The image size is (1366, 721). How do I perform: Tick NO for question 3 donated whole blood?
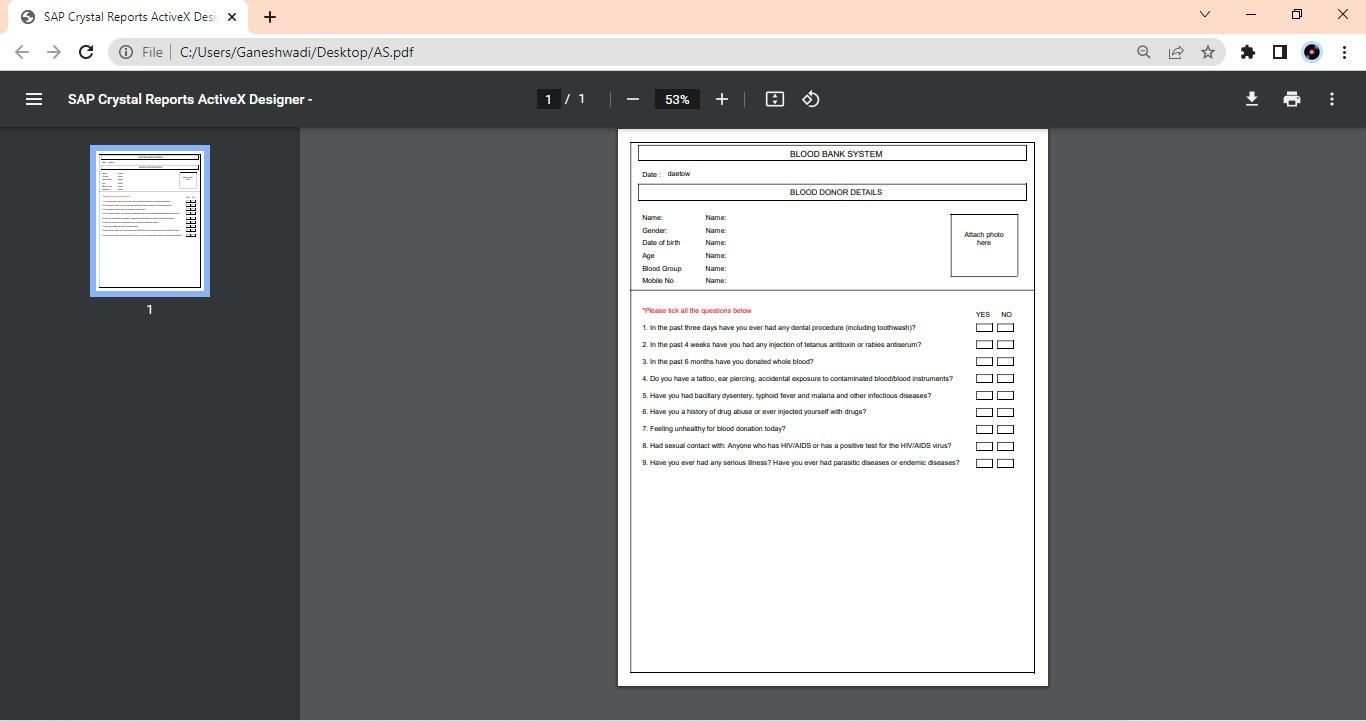pyautogui.click(x=1005, y=362)
